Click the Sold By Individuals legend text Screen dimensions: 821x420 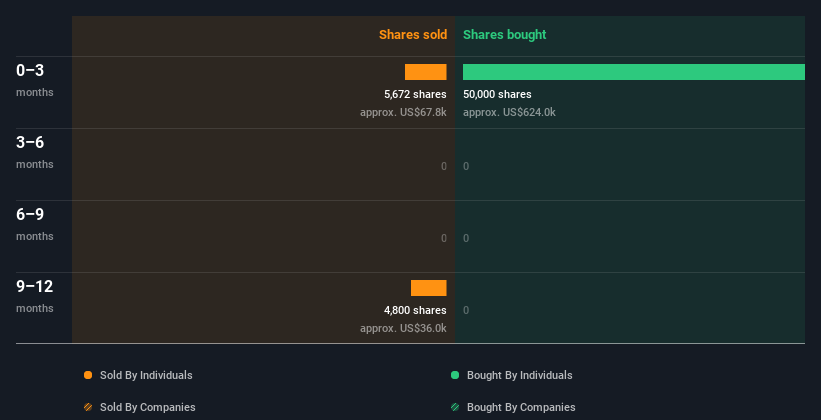point(146,375)
